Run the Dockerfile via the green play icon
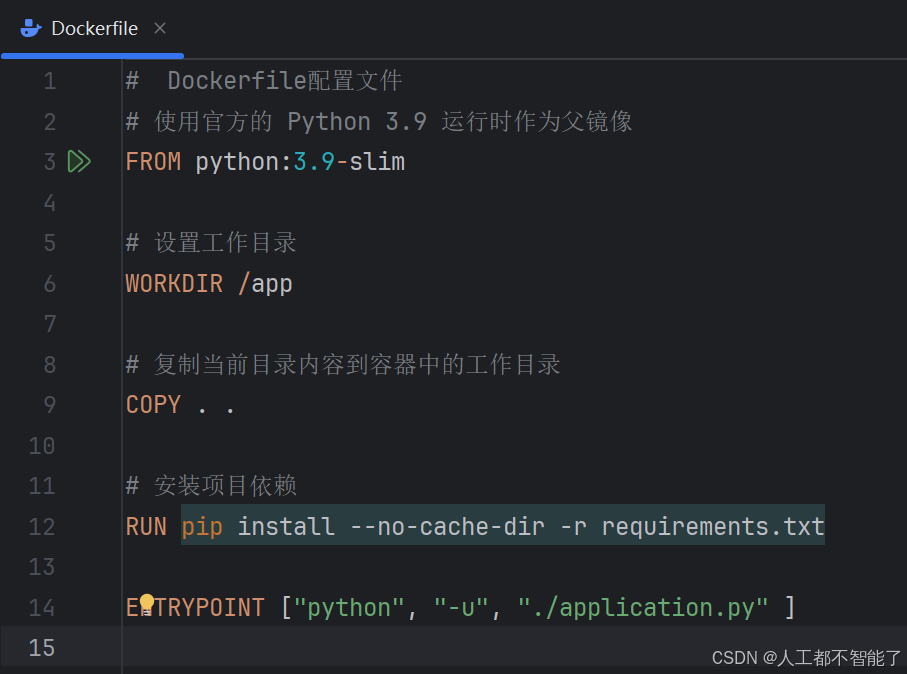Viewport: 907px width, 674px height. [x=79, y=161]
